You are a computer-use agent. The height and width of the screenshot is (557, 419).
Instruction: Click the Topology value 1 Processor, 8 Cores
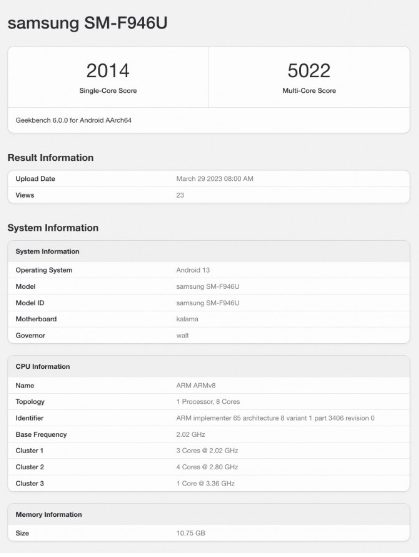coord(208,402)
